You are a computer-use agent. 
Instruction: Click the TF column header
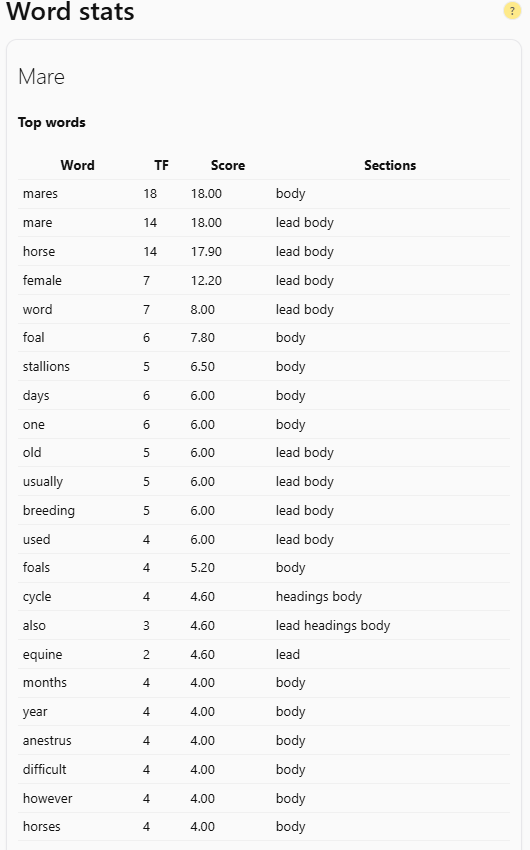[x=161, y=165]
